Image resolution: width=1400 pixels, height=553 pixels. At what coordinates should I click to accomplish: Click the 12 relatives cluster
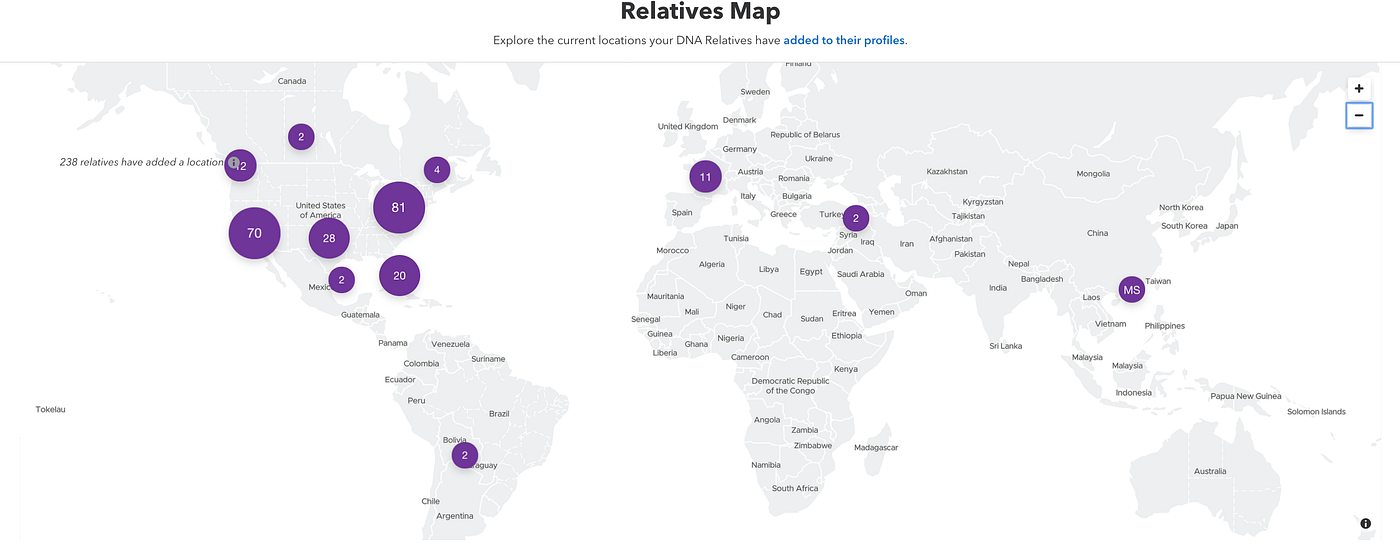coord(240,165)
